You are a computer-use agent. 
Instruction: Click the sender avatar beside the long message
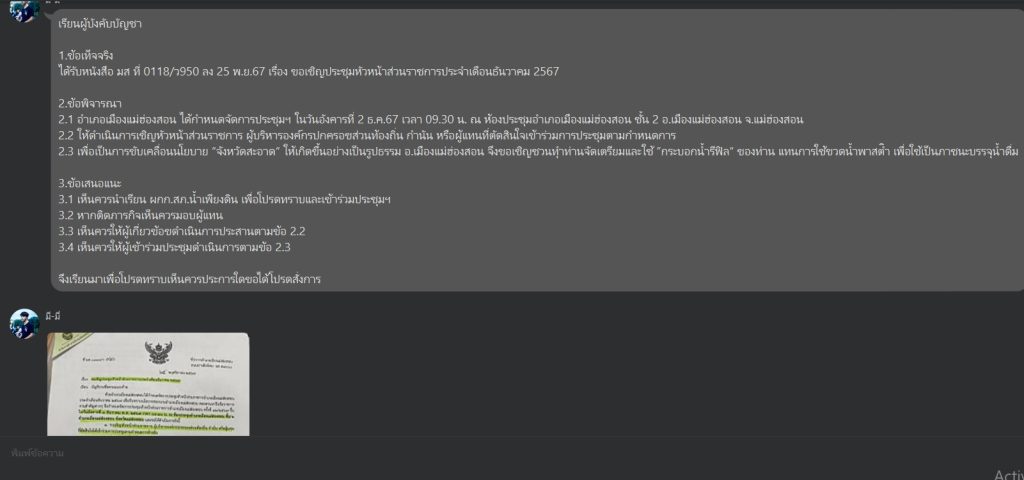(x=25, y=11)
